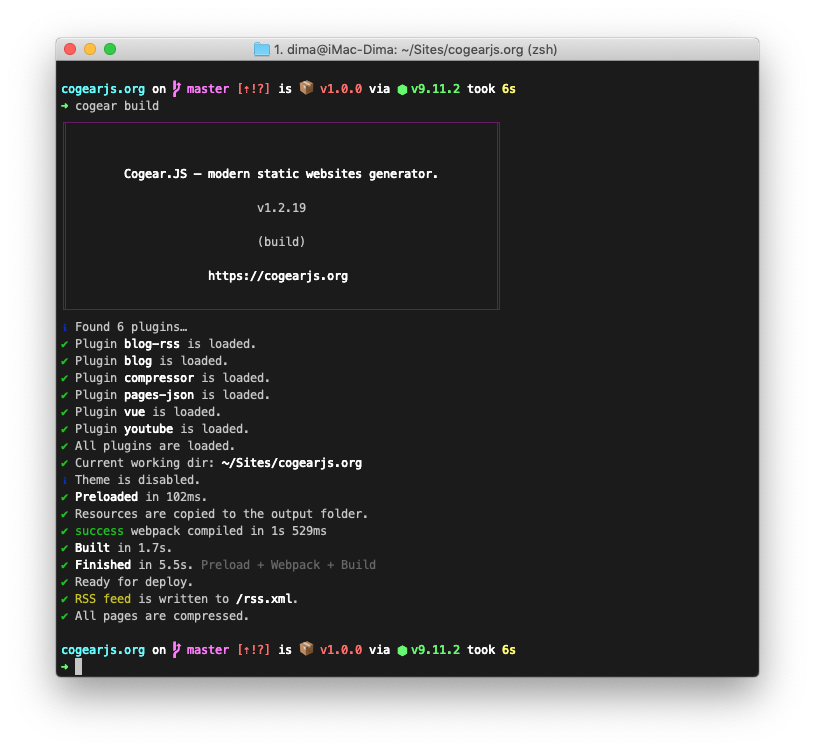Click the 'Cogear.JS — modern static websites generator.' heading
The height and width of the screenshot is (751, 815).
(281, 174)
